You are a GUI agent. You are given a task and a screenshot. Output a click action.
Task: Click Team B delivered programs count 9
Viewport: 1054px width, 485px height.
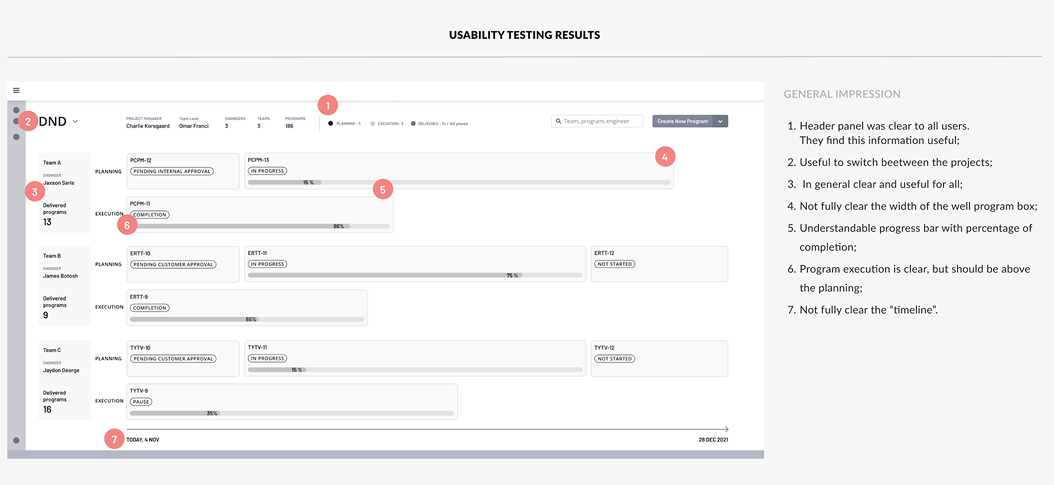[x=46, y=315]
